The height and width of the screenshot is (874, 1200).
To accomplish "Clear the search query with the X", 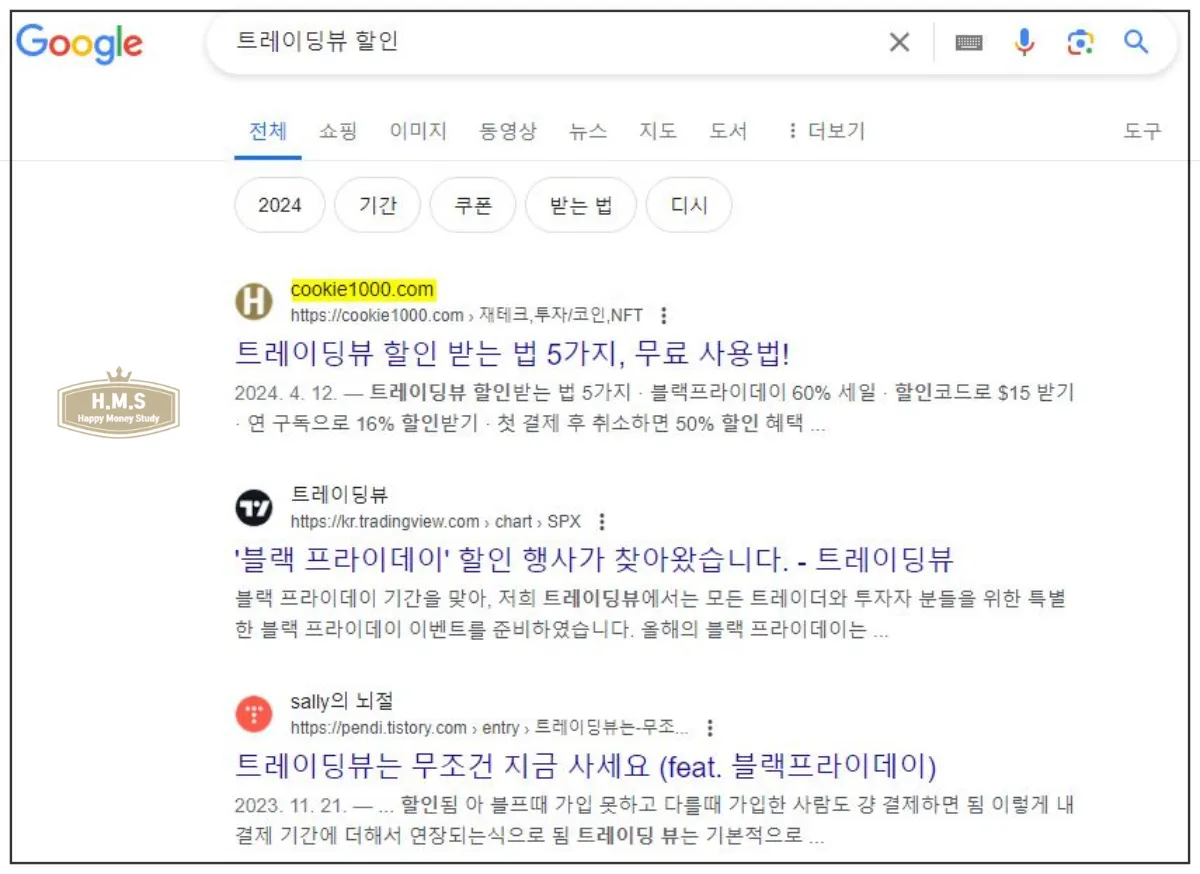I will pos(899,42).
